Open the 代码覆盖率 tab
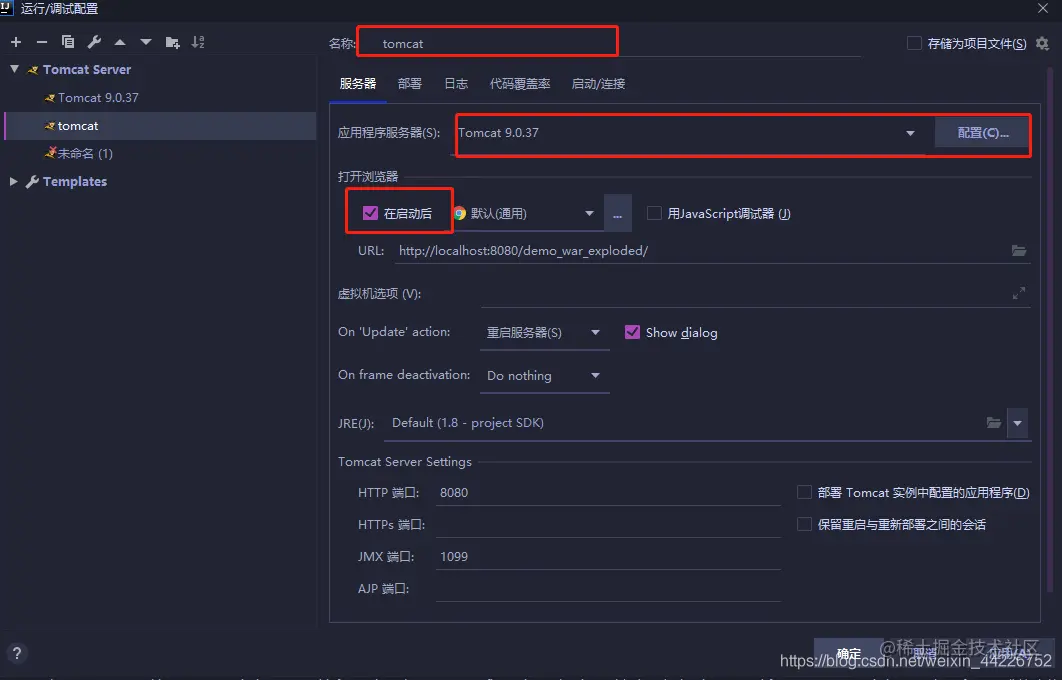1062x680 pixels. [519, 83]
